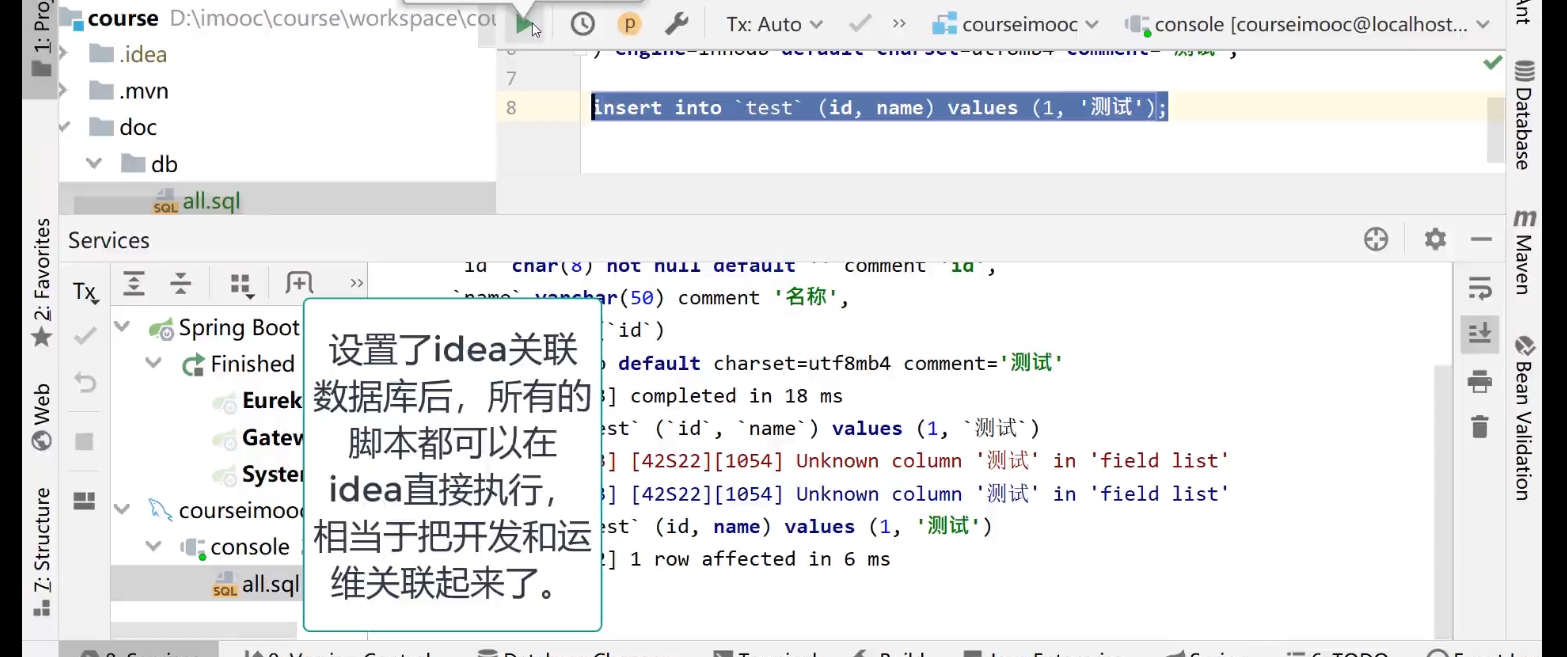Image resolution: width=1567 pixels, height=657 pixels.
Task: Open the Web tool window tab
Action: (41, 417)
